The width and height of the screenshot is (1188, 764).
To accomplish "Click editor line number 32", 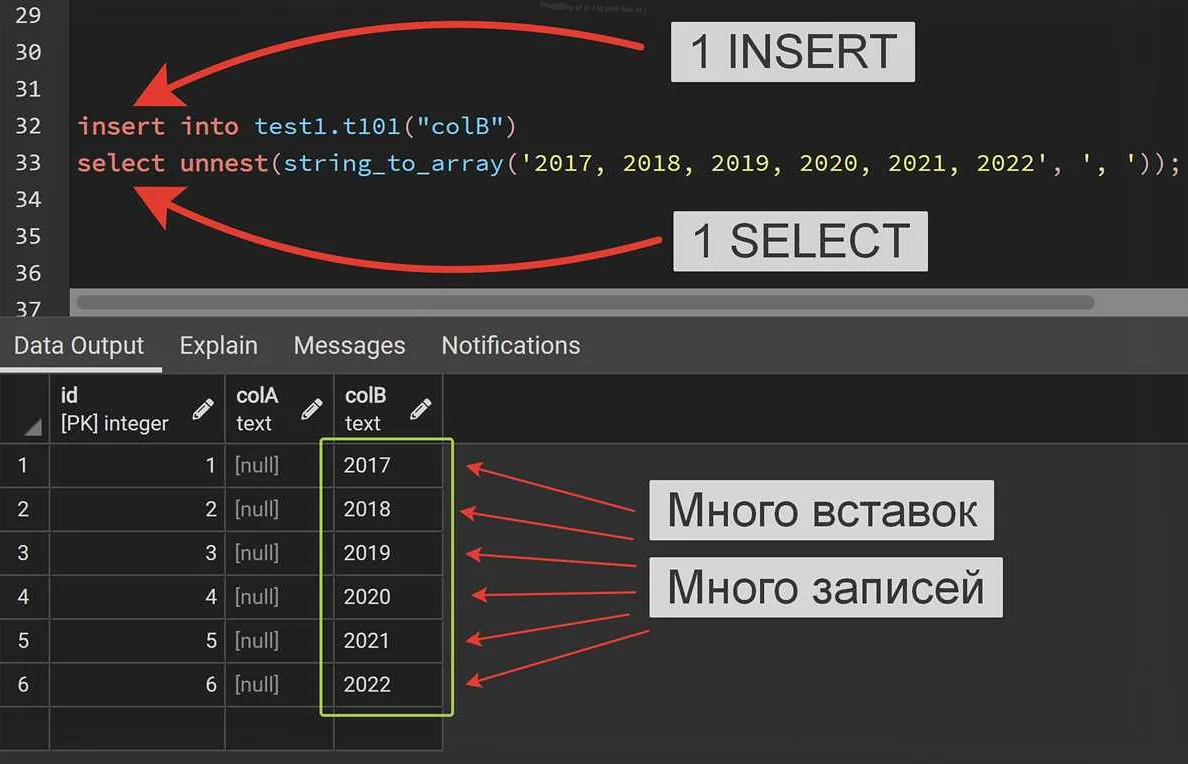I will 28,126.
